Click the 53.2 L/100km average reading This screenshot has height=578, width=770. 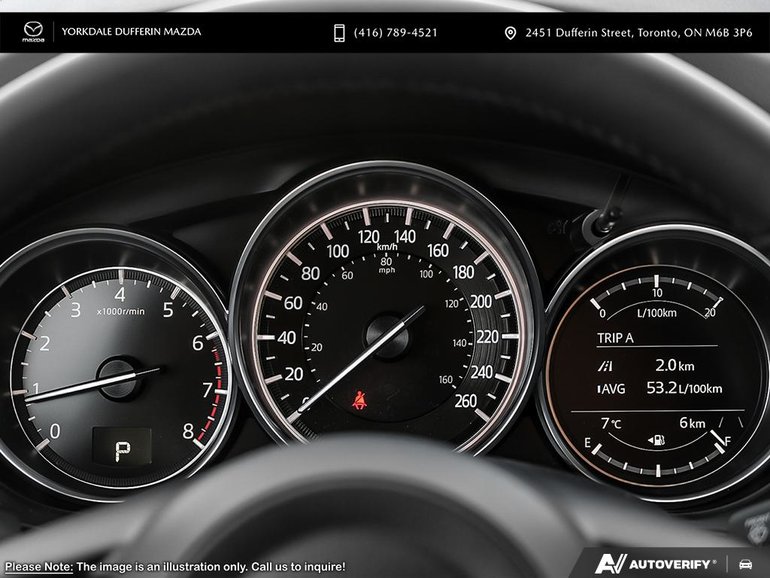(x=686, y=388)
